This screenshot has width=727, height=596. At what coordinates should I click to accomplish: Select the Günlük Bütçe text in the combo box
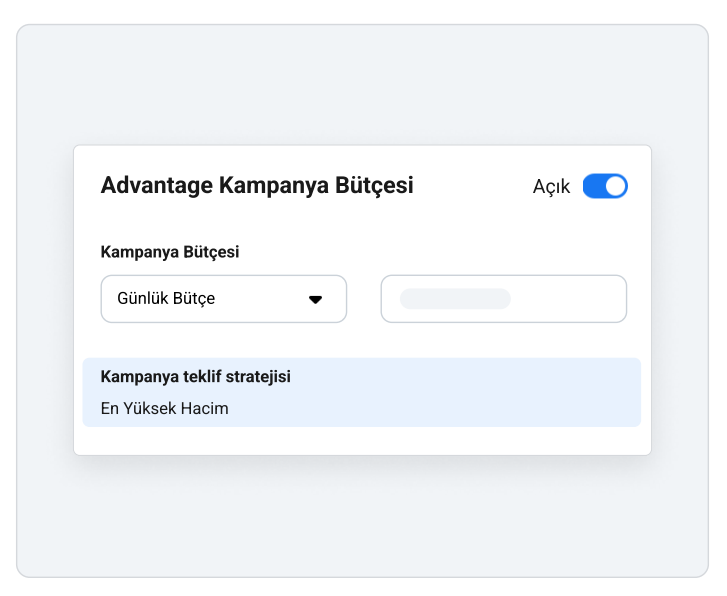coord(166,298)
